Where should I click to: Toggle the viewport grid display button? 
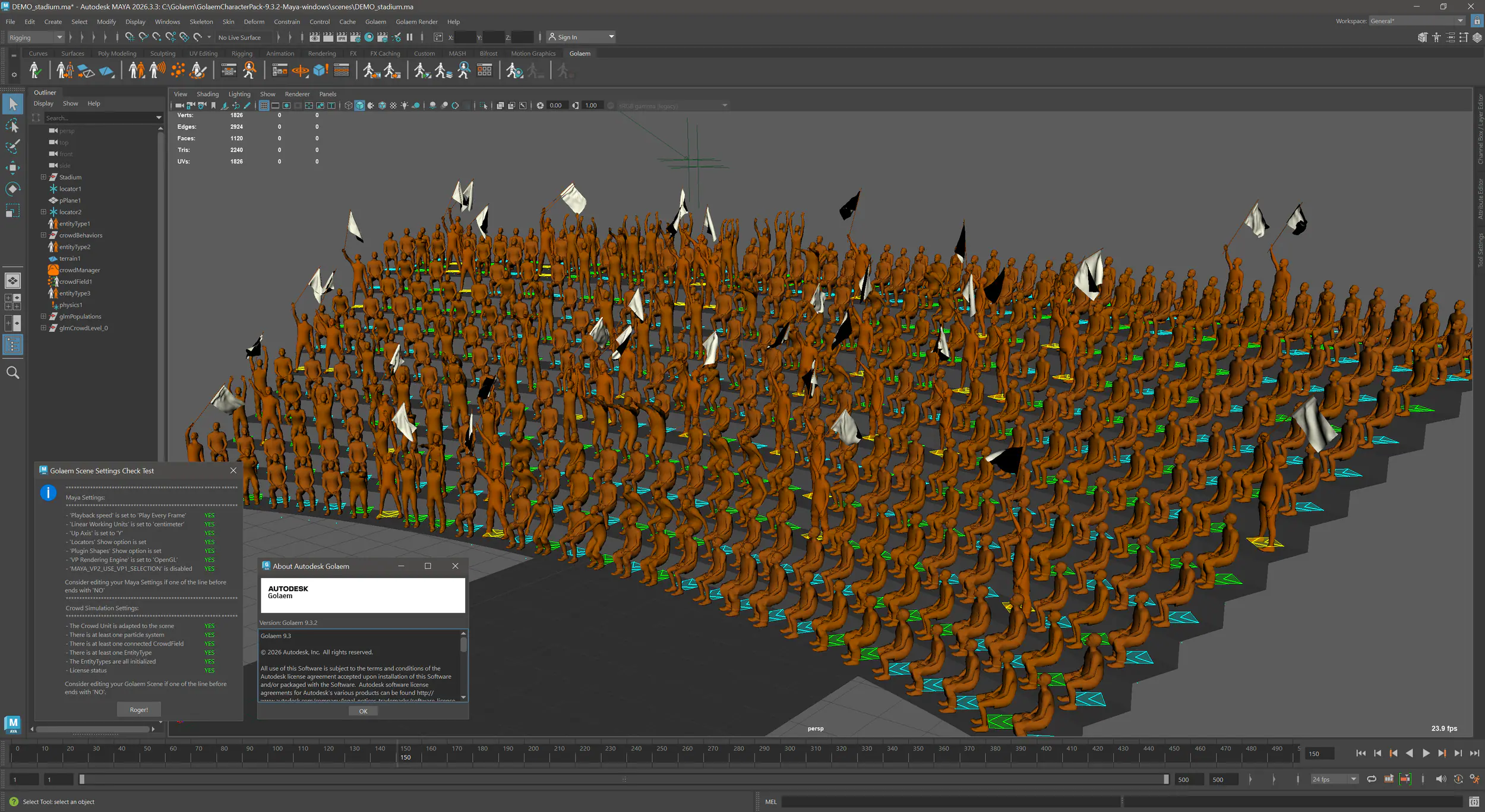pyautogui.click(x=264, y=106)
